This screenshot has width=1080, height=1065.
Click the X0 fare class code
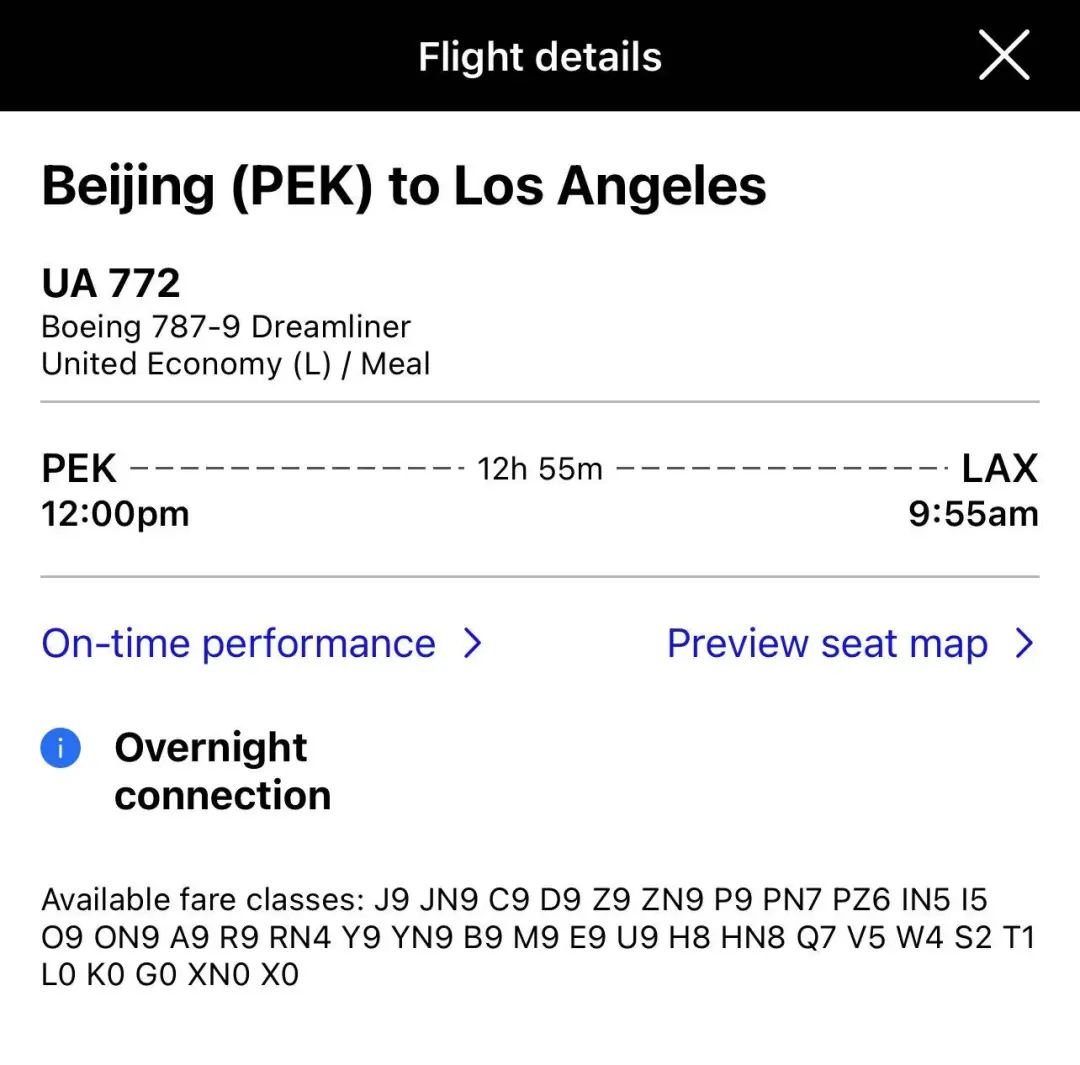click(280, 975)
